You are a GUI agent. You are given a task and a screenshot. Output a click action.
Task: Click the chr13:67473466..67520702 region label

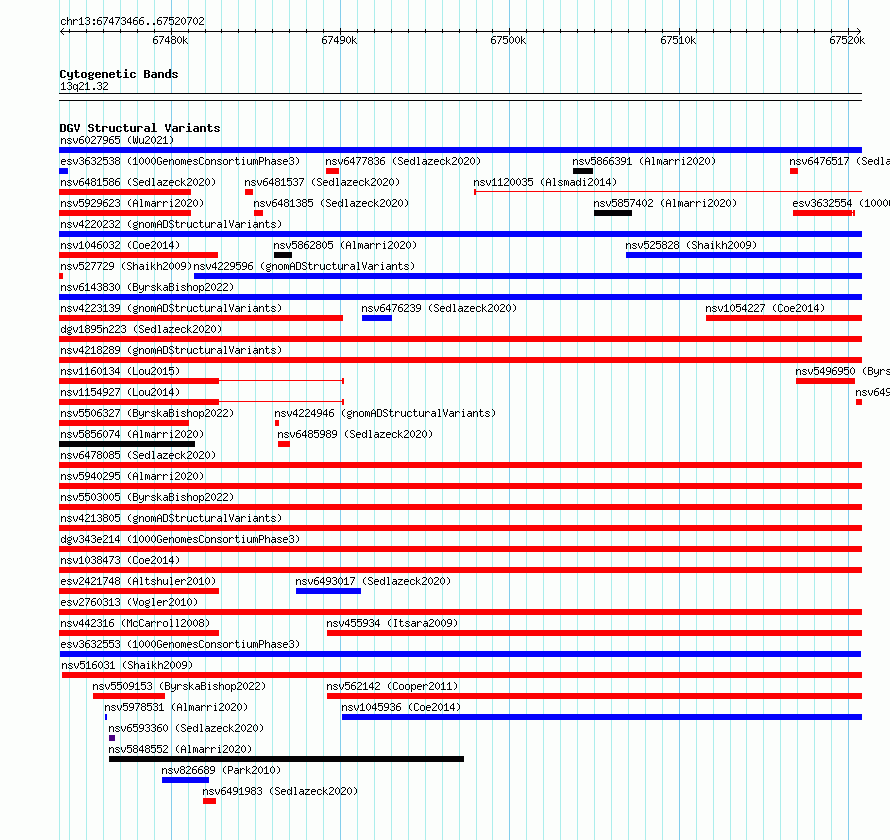132,21
